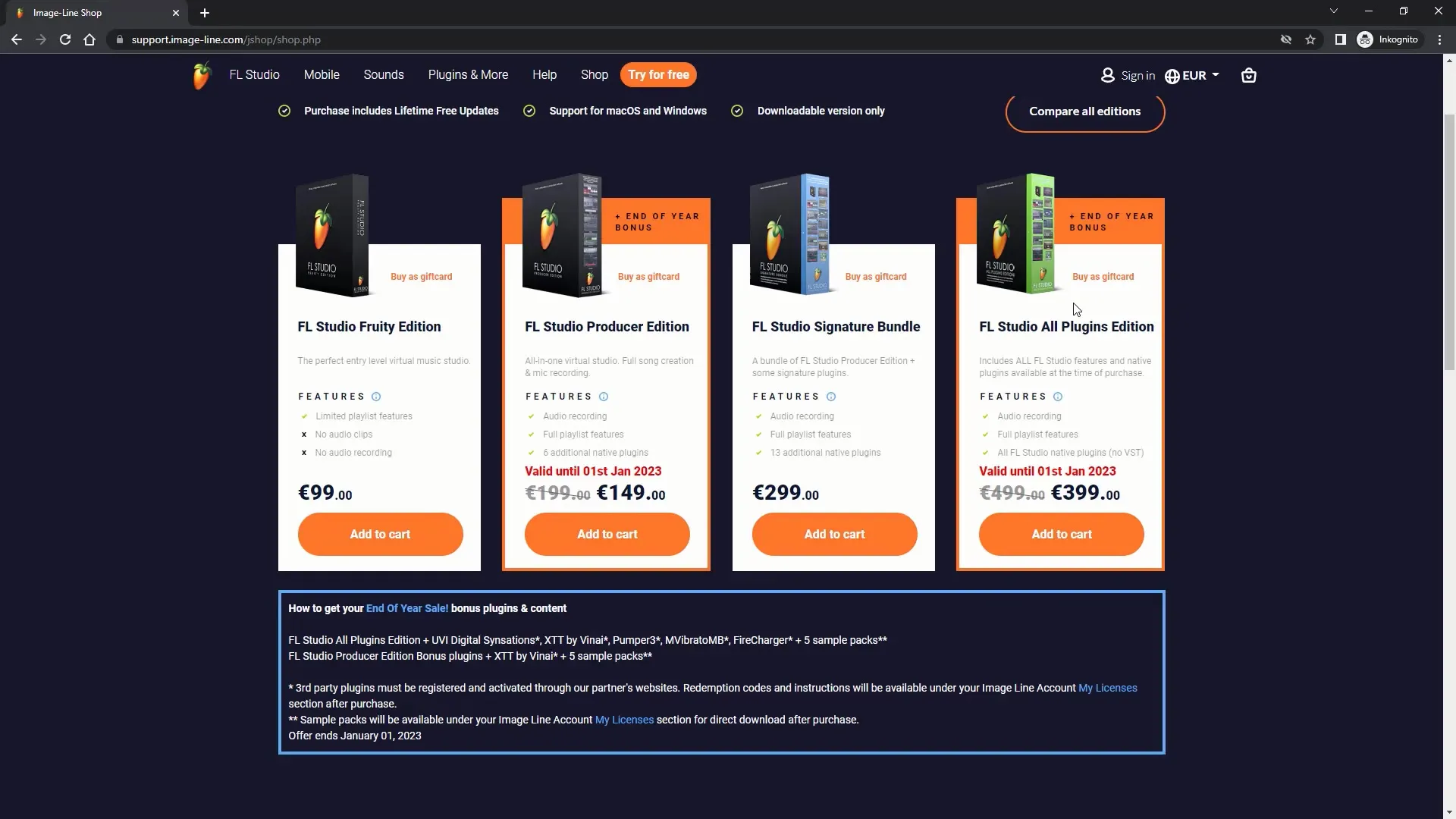Image resolution: width=1456 pixels, height=819 pixels.
Task: Open a new browser tab
Action: click(x=205, y=13)
